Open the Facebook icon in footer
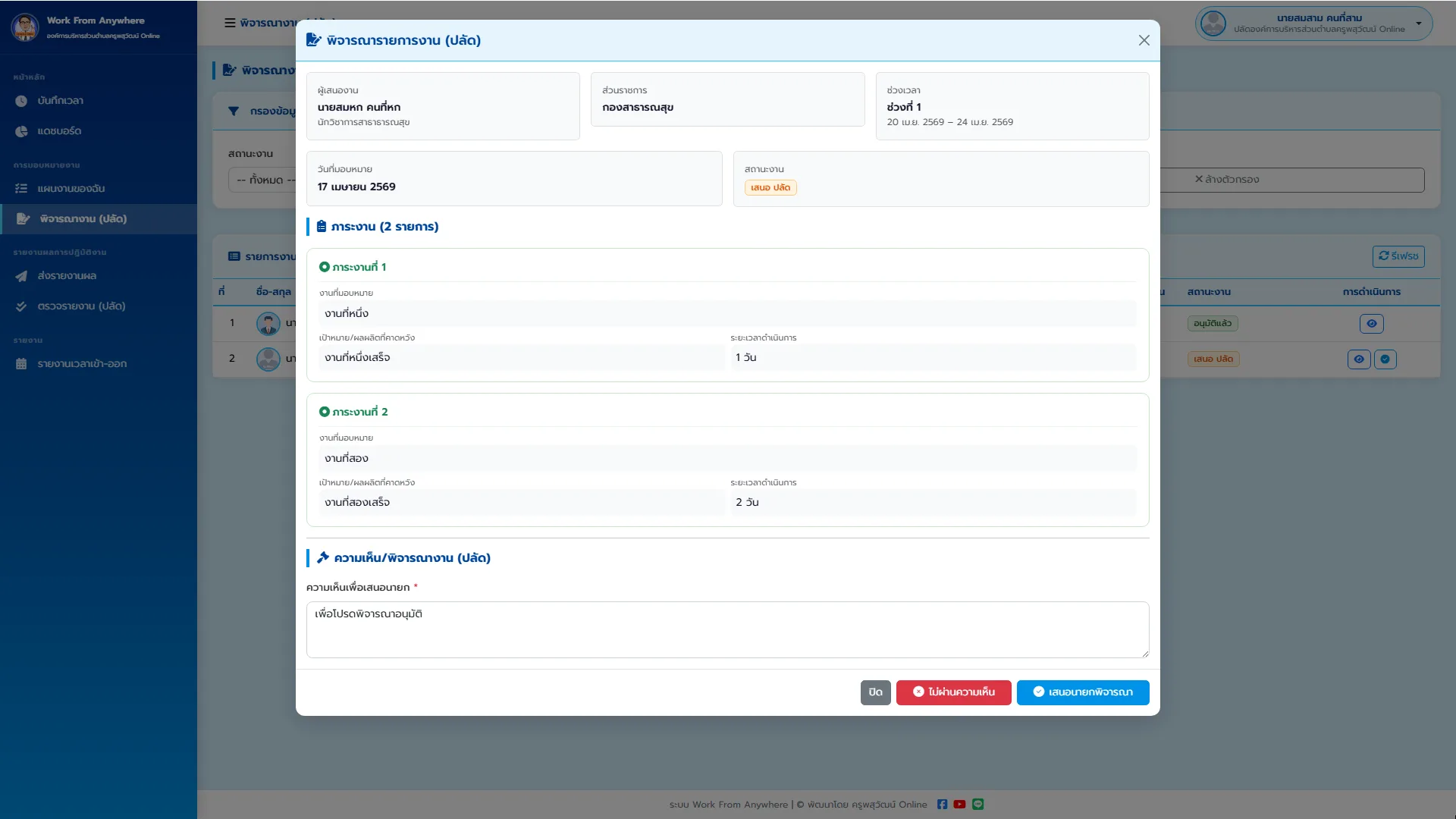The image size is (1456, 819). click(x=942, y=805)
